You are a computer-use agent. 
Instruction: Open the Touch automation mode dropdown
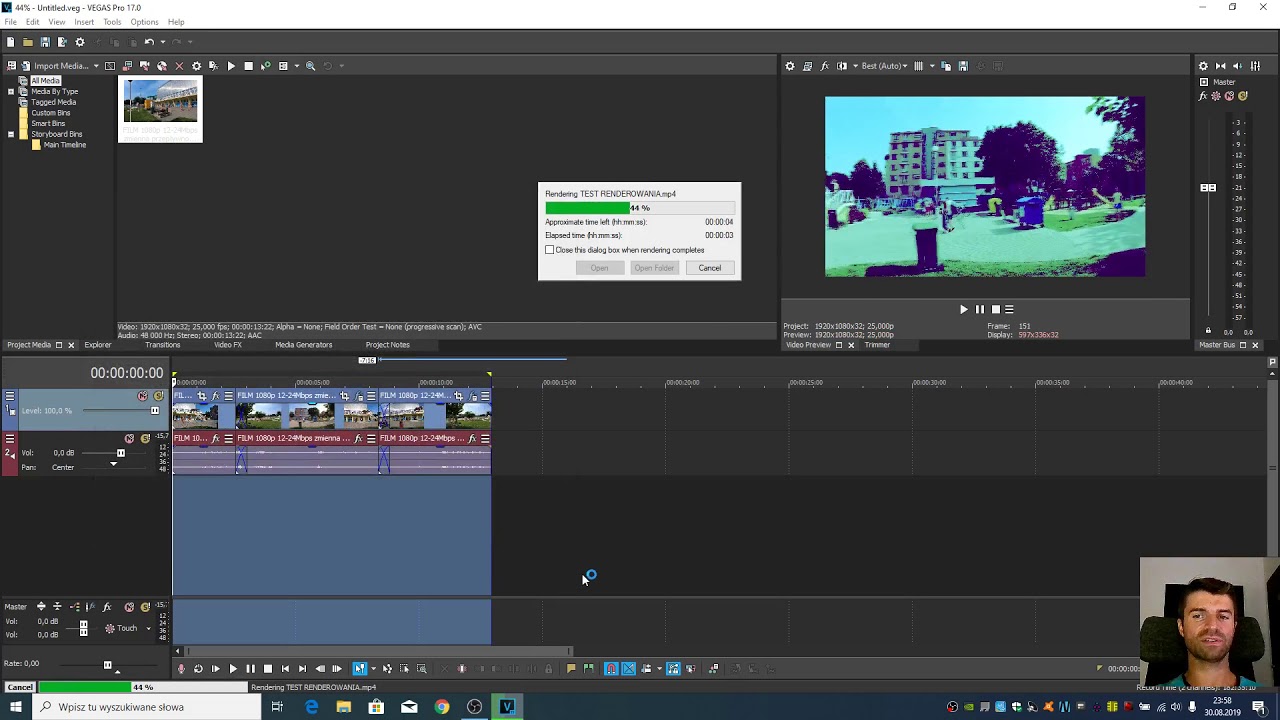(148, 628)
